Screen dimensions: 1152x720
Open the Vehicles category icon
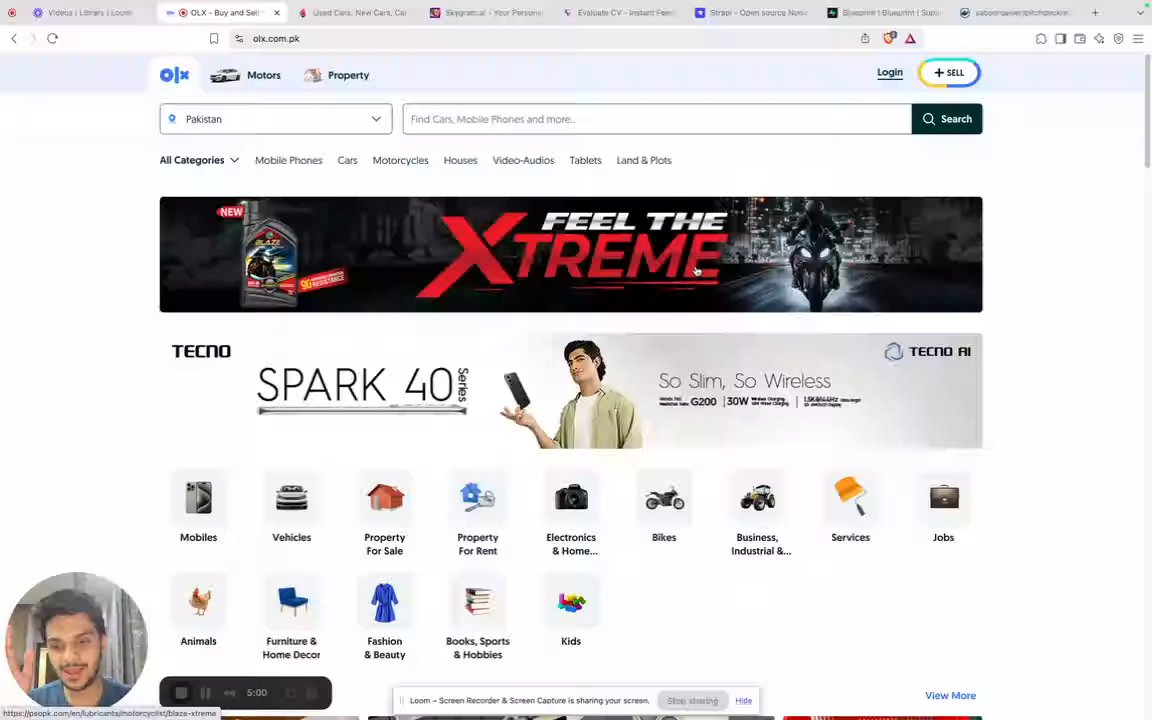pos(292,497)
